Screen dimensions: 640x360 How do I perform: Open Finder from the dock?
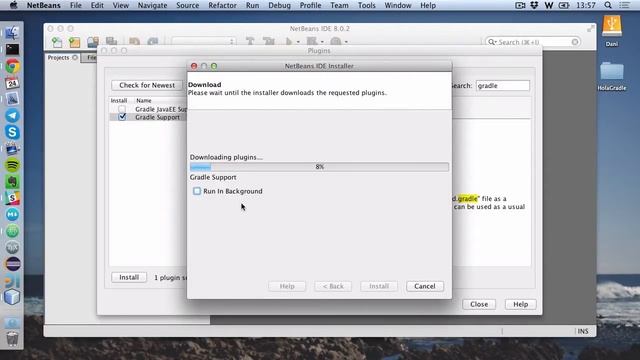[12, 33]
